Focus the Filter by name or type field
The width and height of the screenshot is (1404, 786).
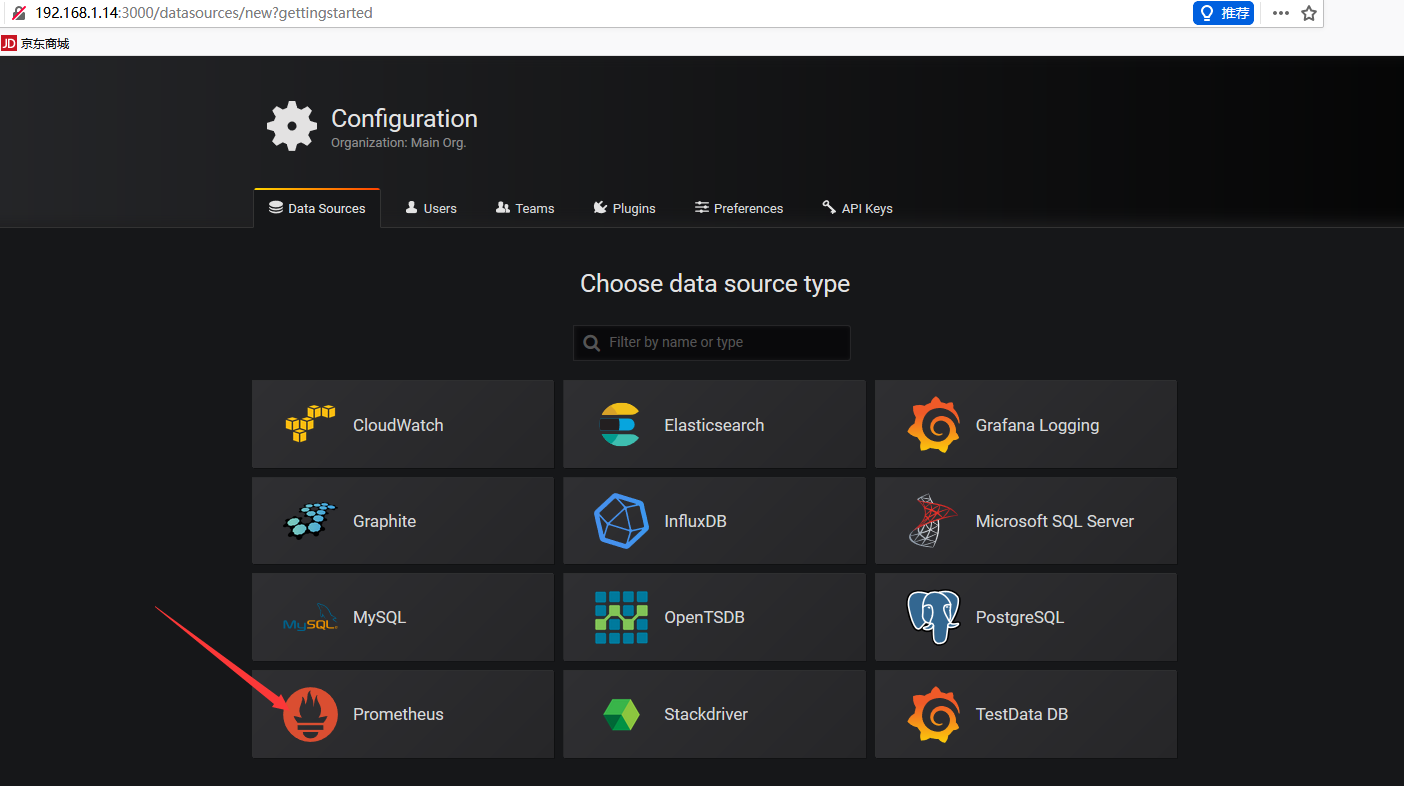pyautogui.click(x=712, y=342)
